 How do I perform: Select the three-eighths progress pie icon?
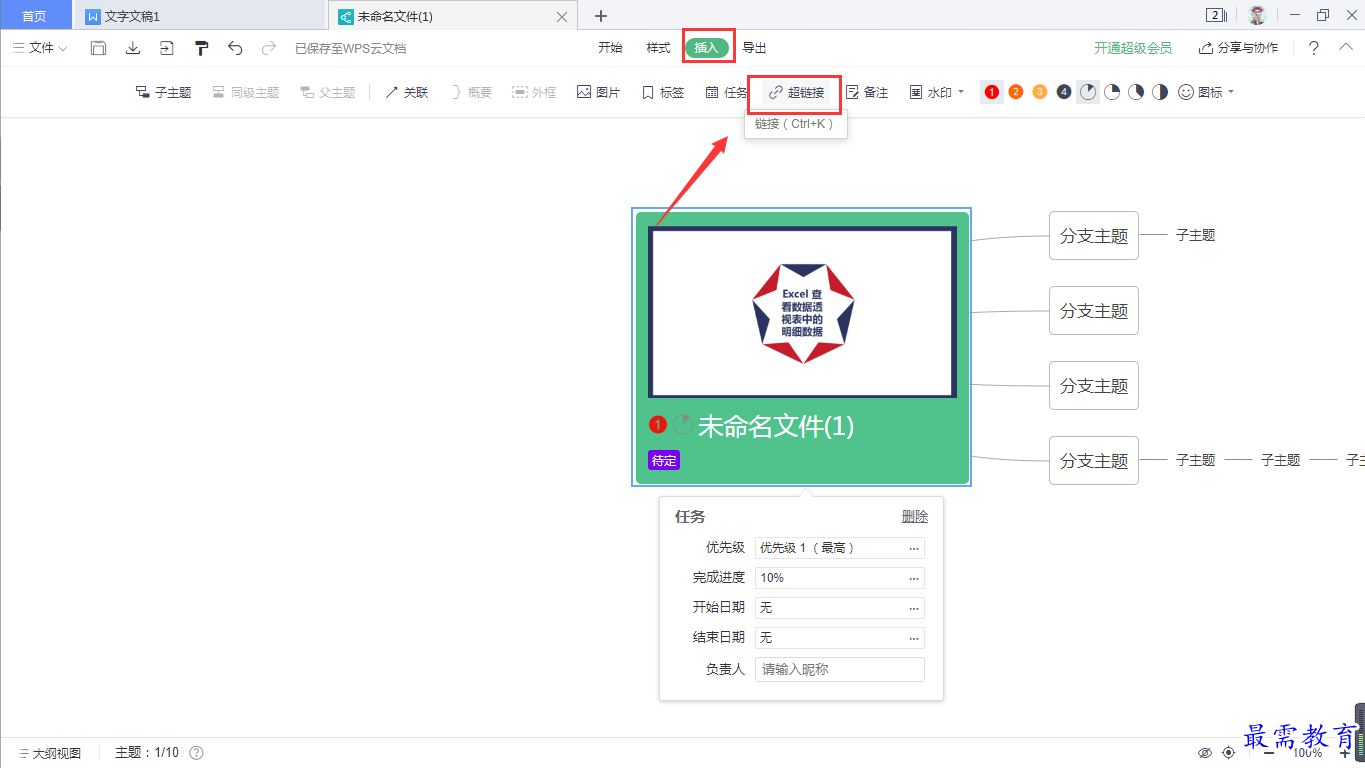(1136, 92)
